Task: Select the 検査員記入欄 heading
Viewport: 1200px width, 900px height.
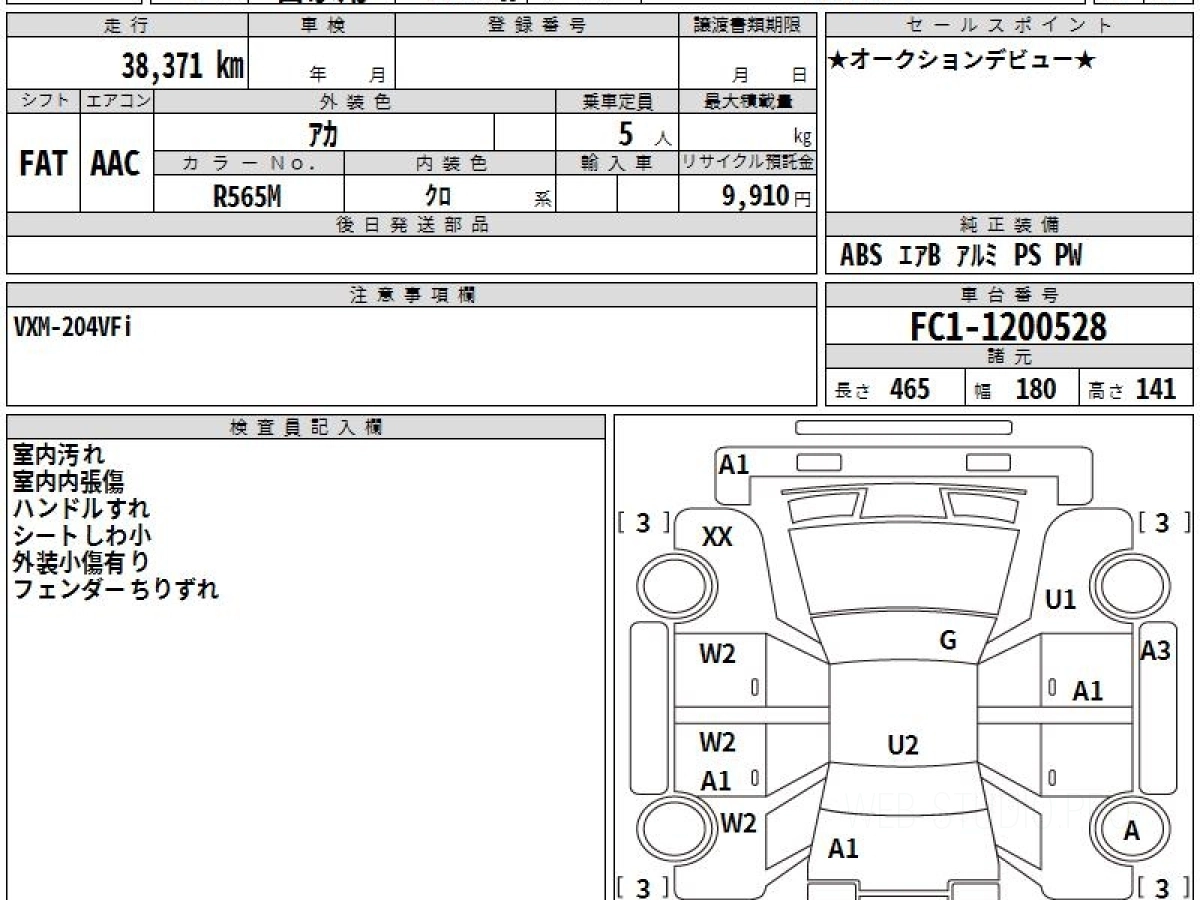Action: click(x=306, y=427)
